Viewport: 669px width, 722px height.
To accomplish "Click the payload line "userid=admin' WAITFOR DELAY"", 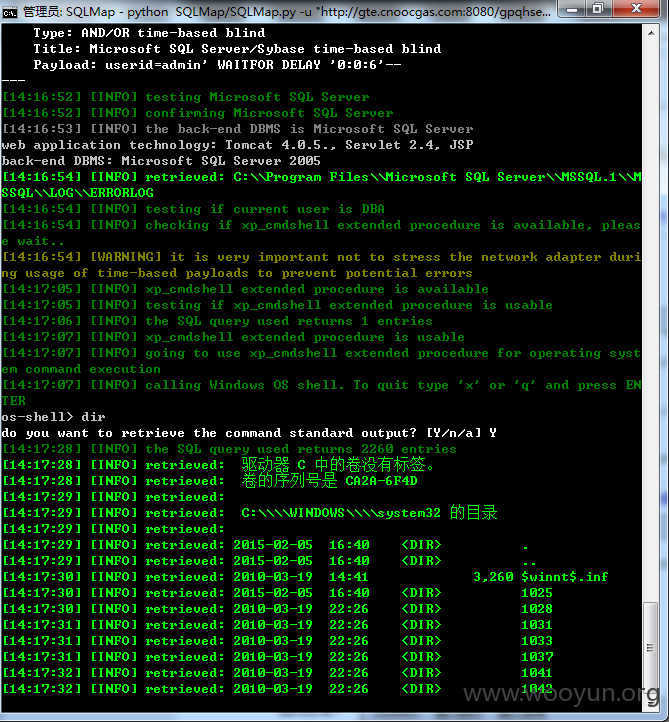I will click(218, 64).
